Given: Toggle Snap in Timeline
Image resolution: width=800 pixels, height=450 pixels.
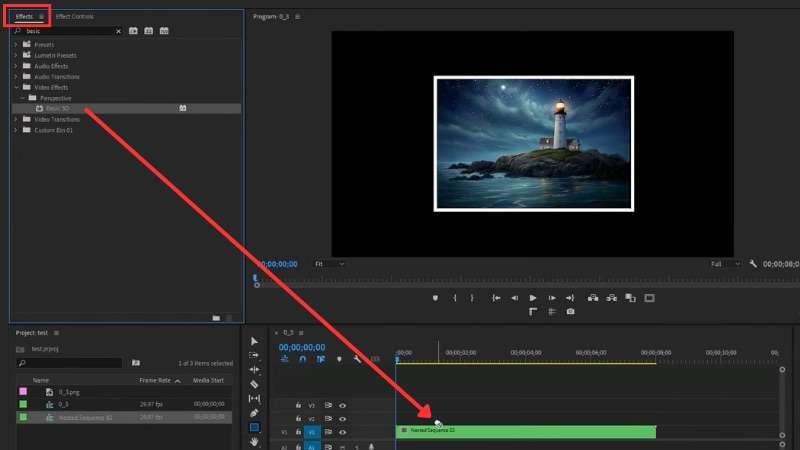Looking at the screenshot, I should [303, 359].
